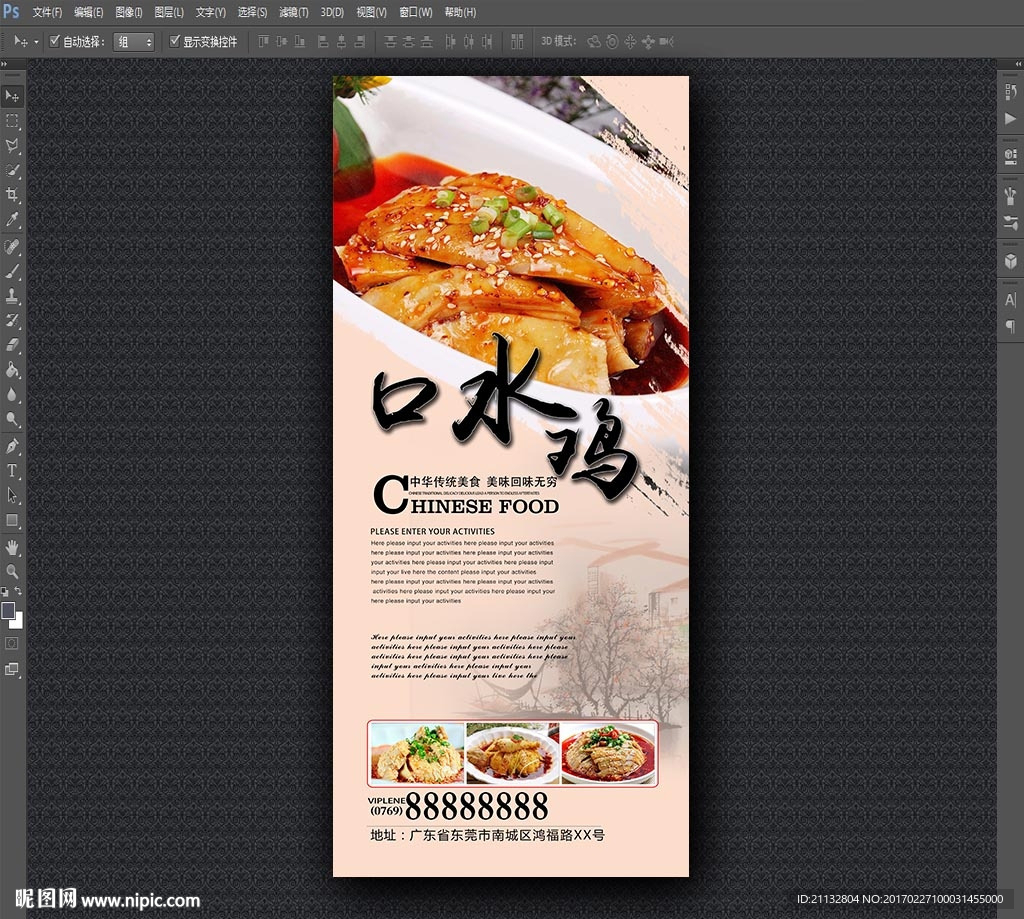Open the 文件(F) menu
1024x919 pixels.
(47, 12)
